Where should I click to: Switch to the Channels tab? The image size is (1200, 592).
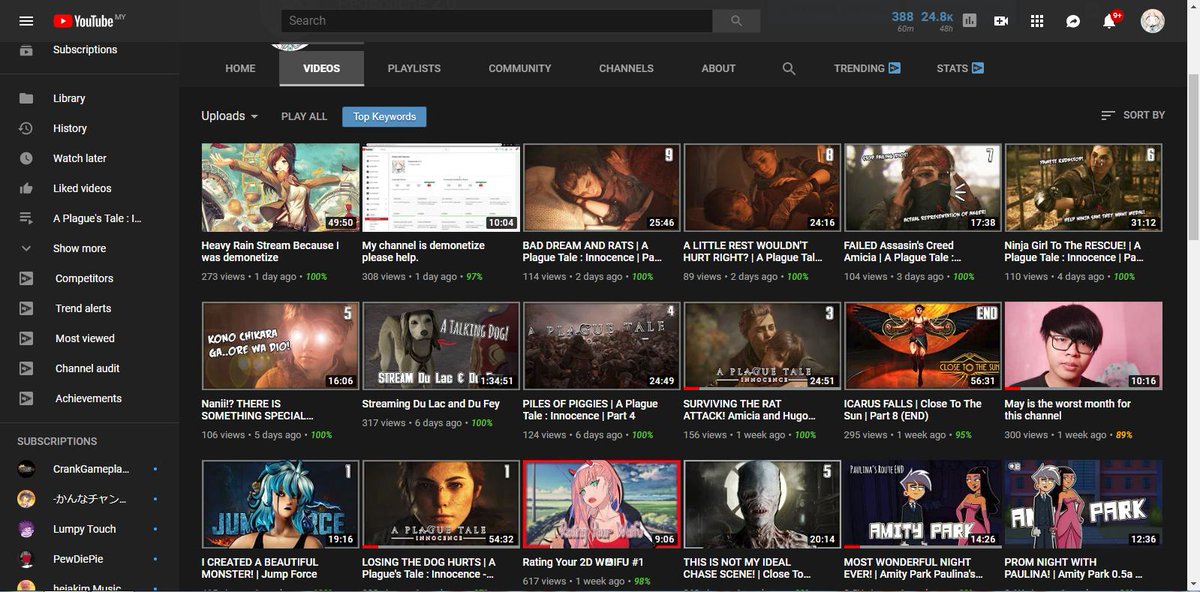(626, 69)
